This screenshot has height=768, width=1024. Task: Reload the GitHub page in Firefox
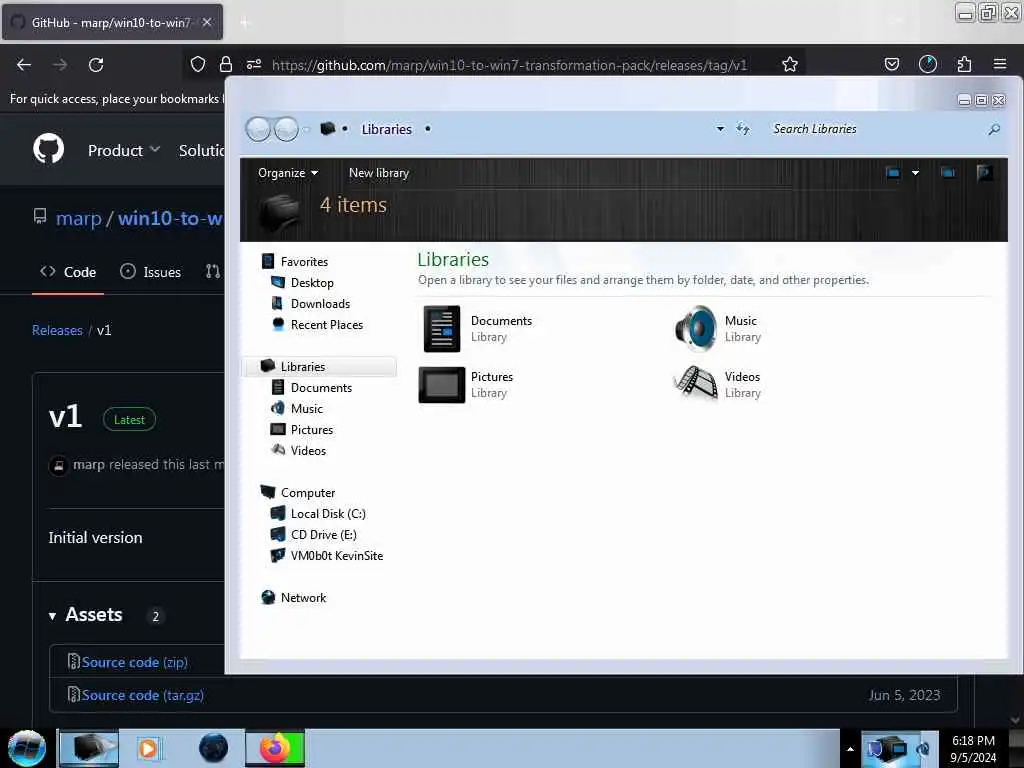click(x=96, y=65)
